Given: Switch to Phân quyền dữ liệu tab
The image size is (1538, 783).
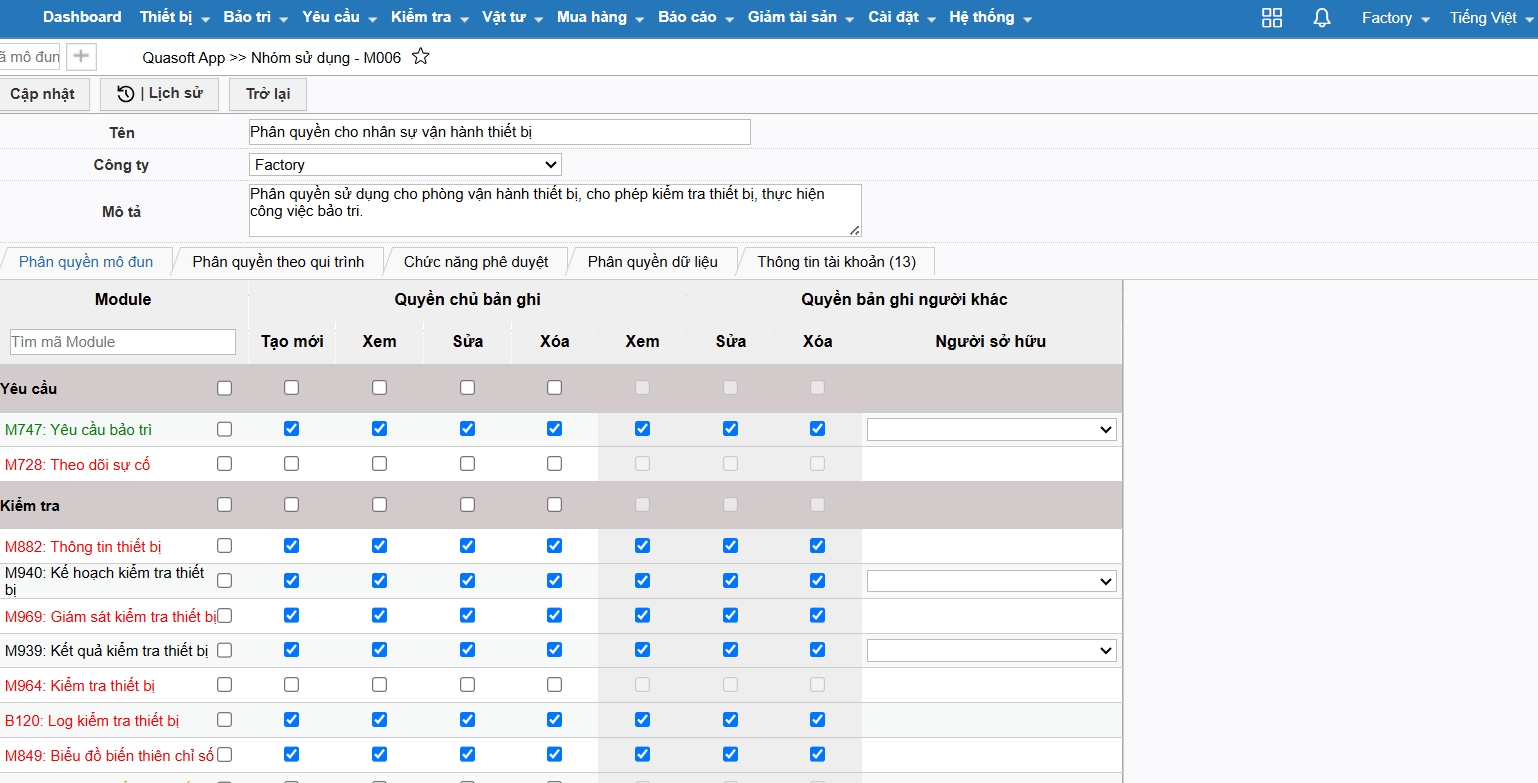Looking at the screenshot, I should tap(652, 262).
